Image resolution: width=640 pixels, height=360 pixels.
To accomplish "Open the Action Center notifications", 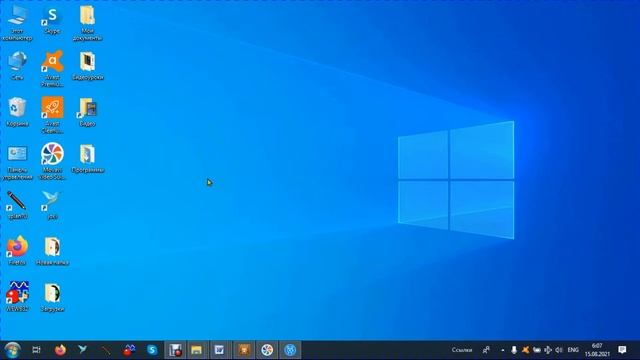I will click(622, 350).
